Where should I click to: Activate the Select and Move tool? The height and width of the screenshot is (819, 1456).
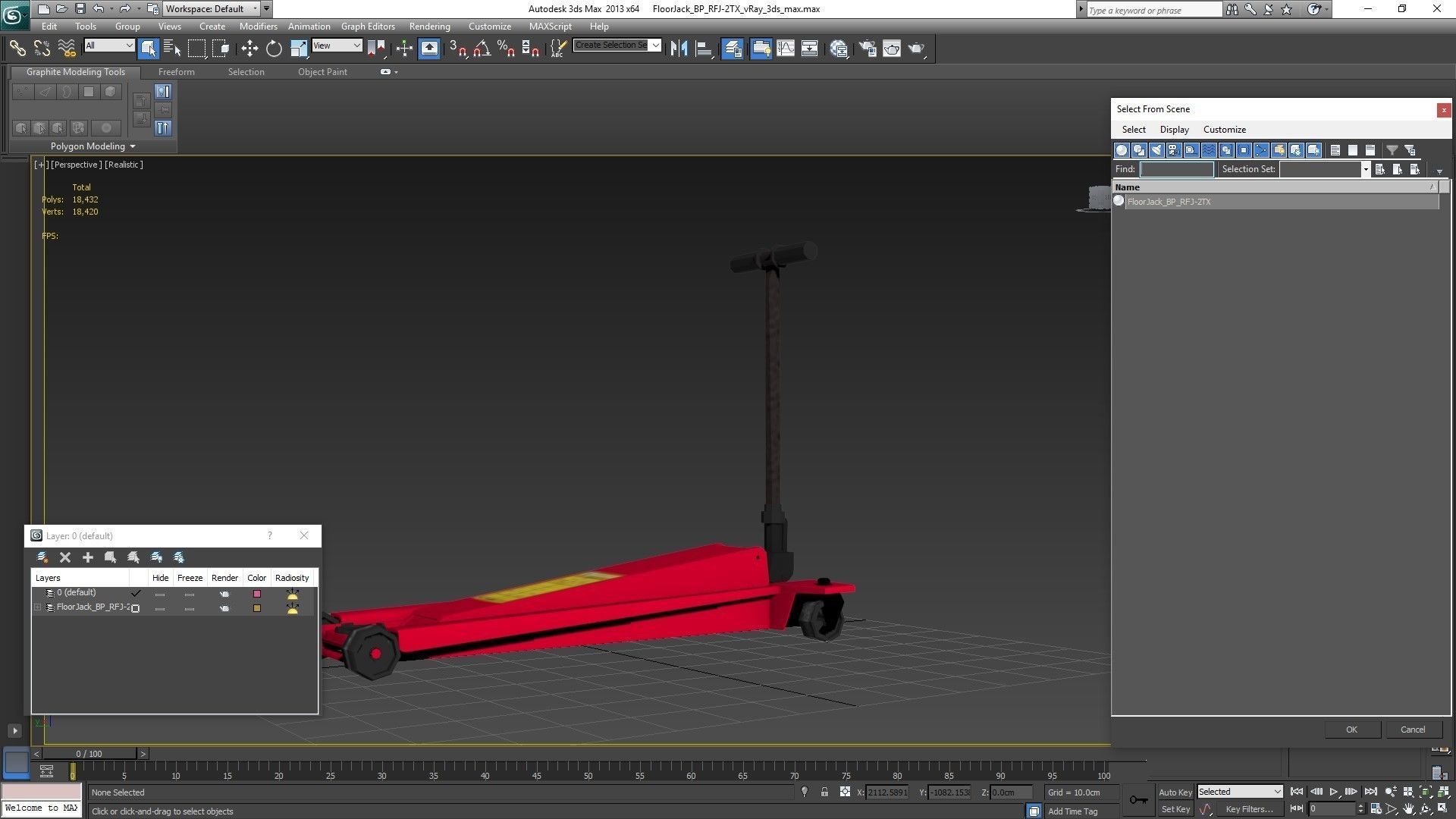249,49
